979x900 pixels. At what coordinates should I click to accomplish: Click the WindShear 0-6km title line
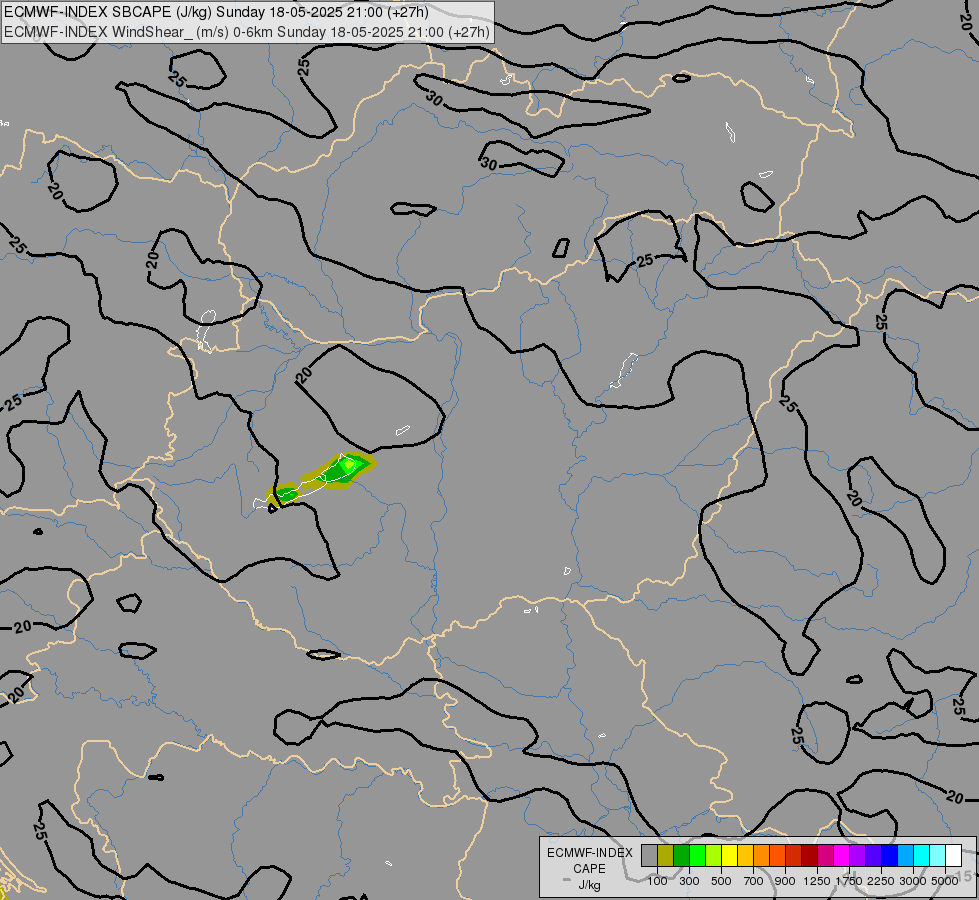pyautogui.click(x=247, y=32)
